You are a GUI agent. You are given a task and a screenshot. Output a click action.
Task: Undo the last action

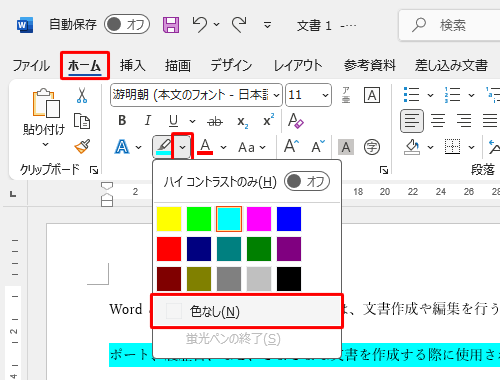[x=200, y=25]
